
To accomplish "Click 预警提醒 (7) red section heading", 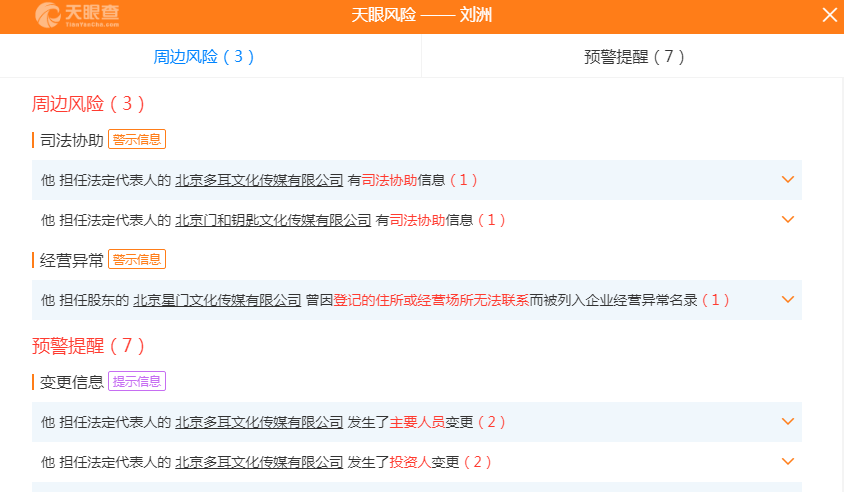I will [x=88, y=346].
